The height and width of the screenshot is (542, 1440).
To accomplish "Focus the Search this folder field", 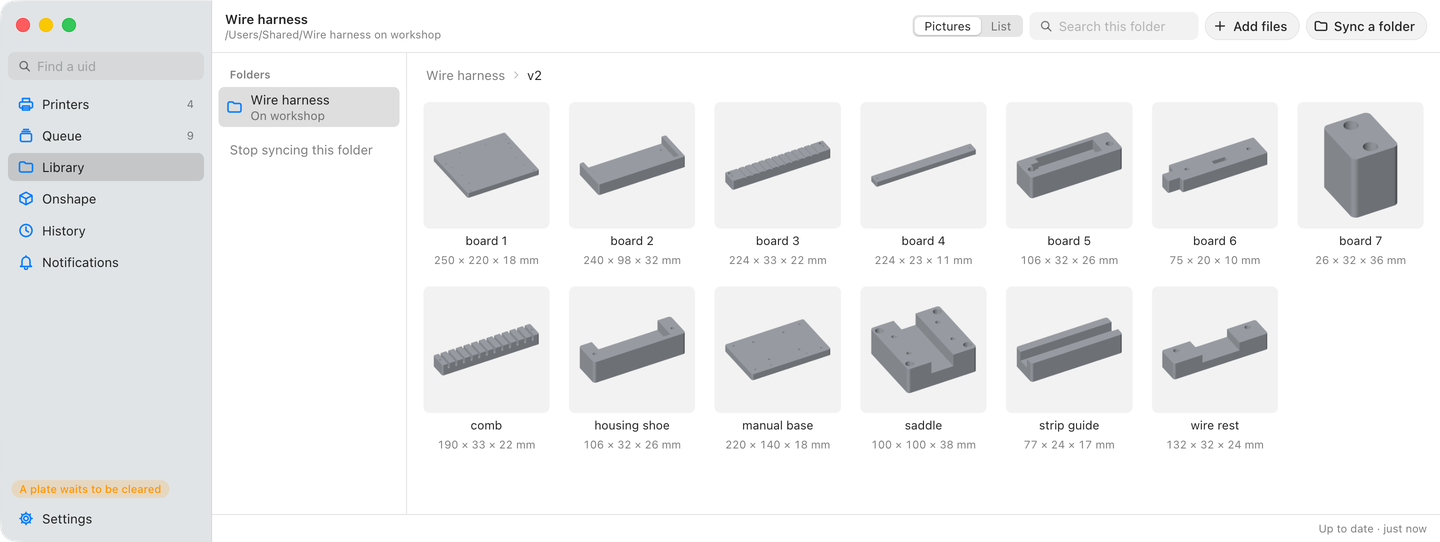I will [x=1114, y=26].
